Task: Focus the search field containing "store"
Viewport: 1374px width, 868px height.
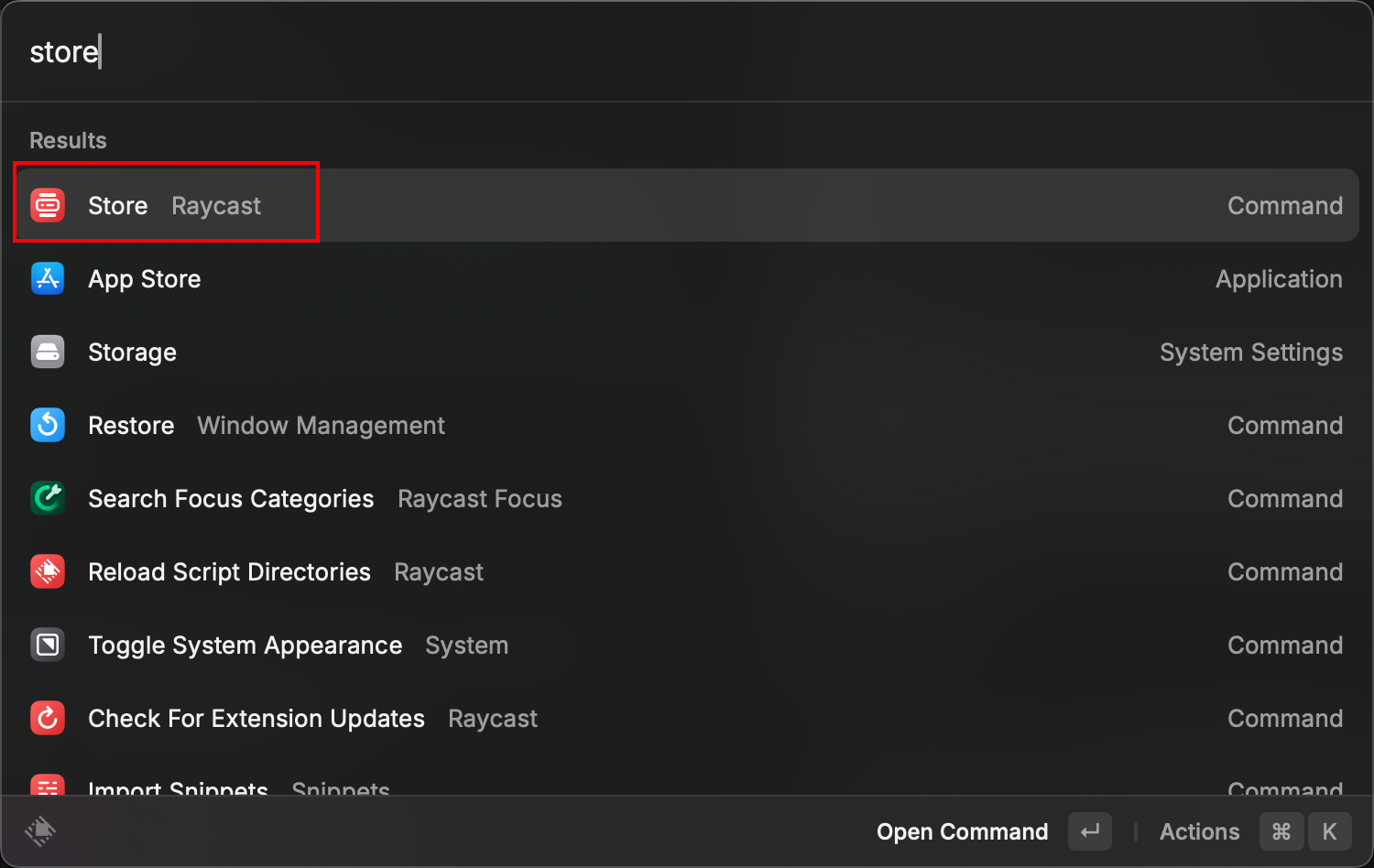Action: (x=687, y=51)
